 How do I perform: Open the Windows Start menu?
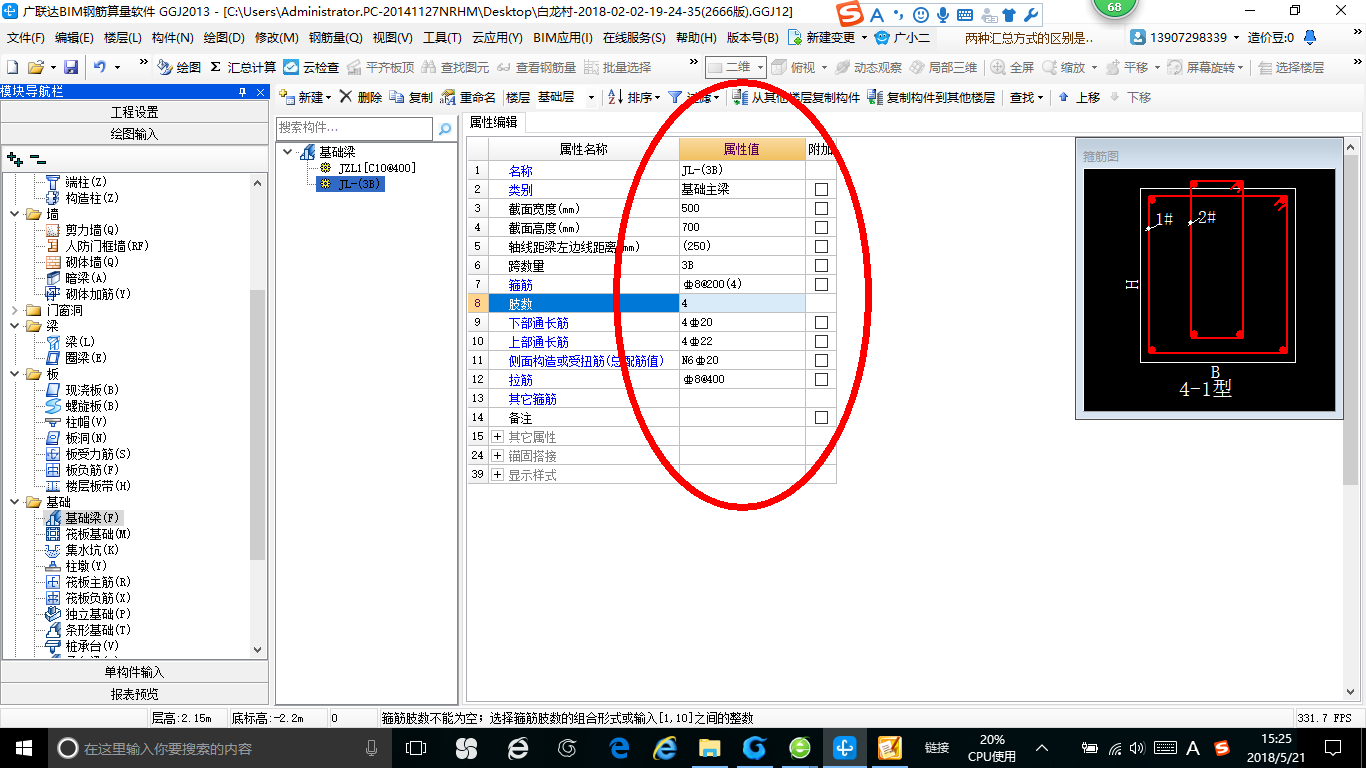(x=22, y=748)
